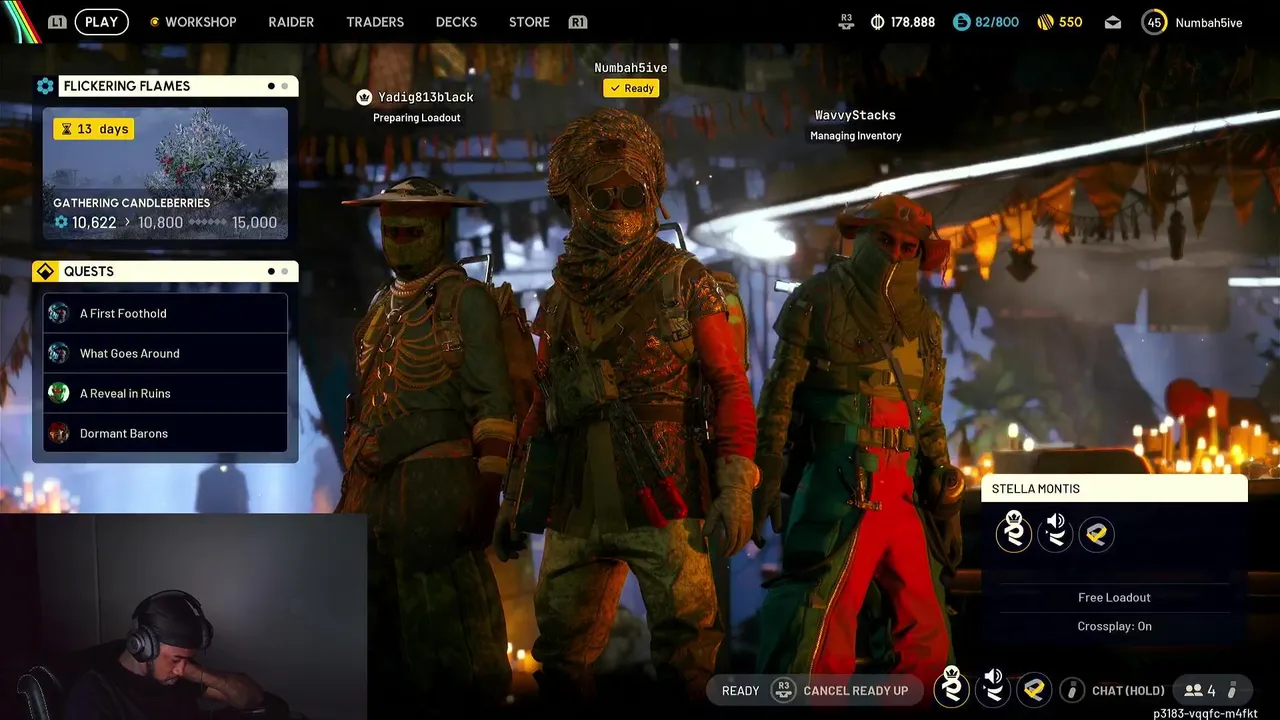Viewport: 1280px width, 720px height.
Task: Click crowned party-leader icon in Stella Montis panel
Action: (x=1014, y=532)
